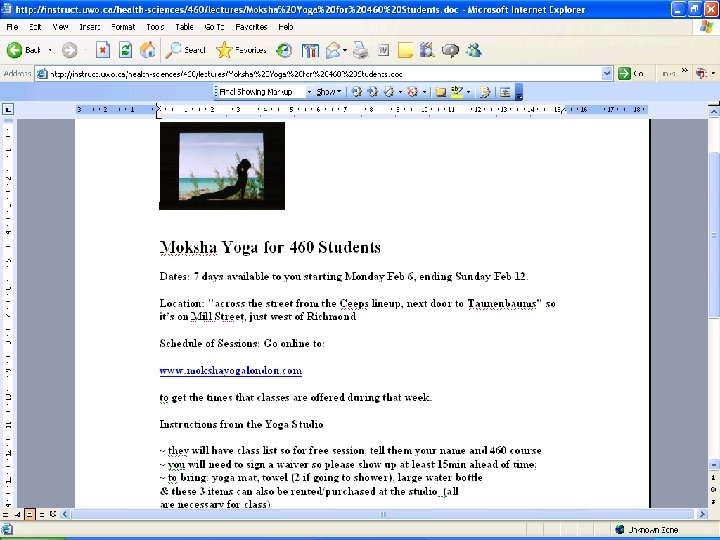Stop page loading with the Stop icon
Viewport: 720px width, 540px height.
[103, 50]
